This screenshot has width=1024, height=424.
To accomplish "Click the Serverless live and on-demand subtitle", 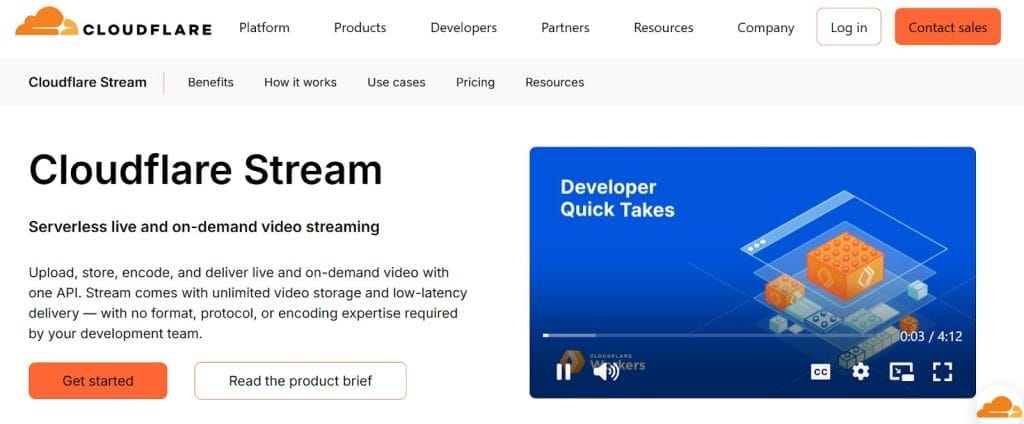I will point(204,227).
